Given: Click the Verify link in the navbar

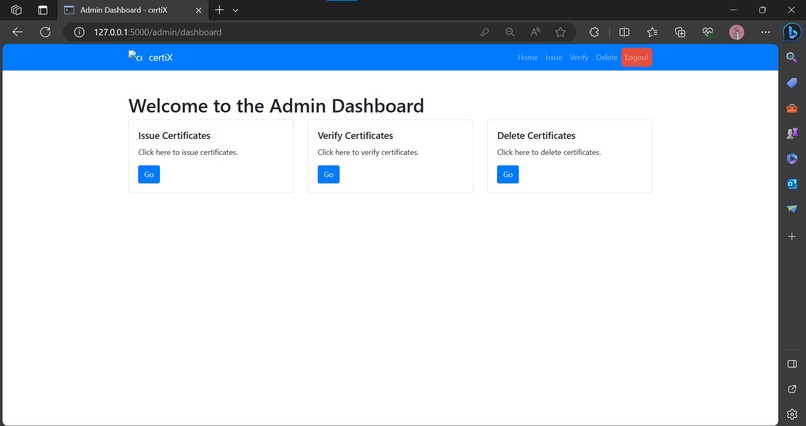Looking at the screenshot, I should coord(579,58).
